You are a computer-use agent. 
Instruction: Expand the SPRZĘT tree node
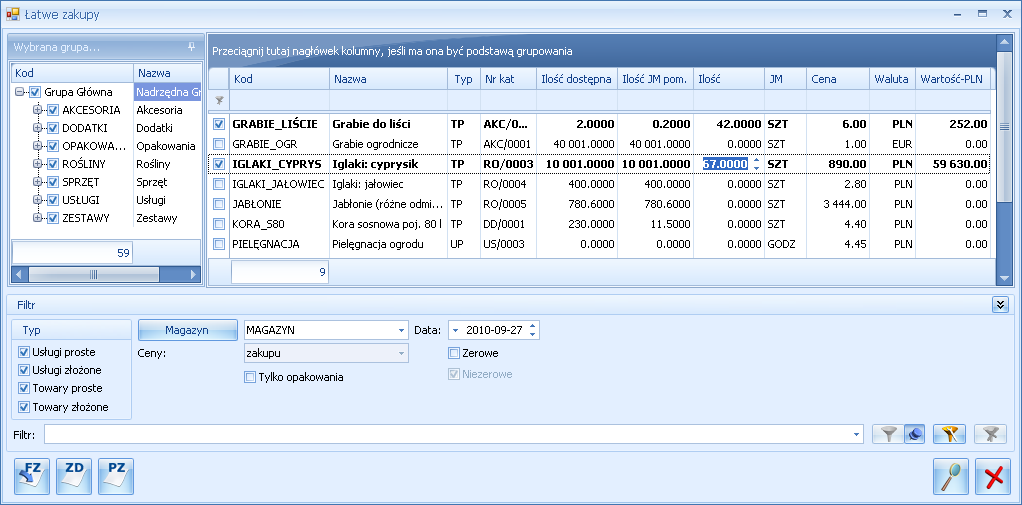[37, 182]
